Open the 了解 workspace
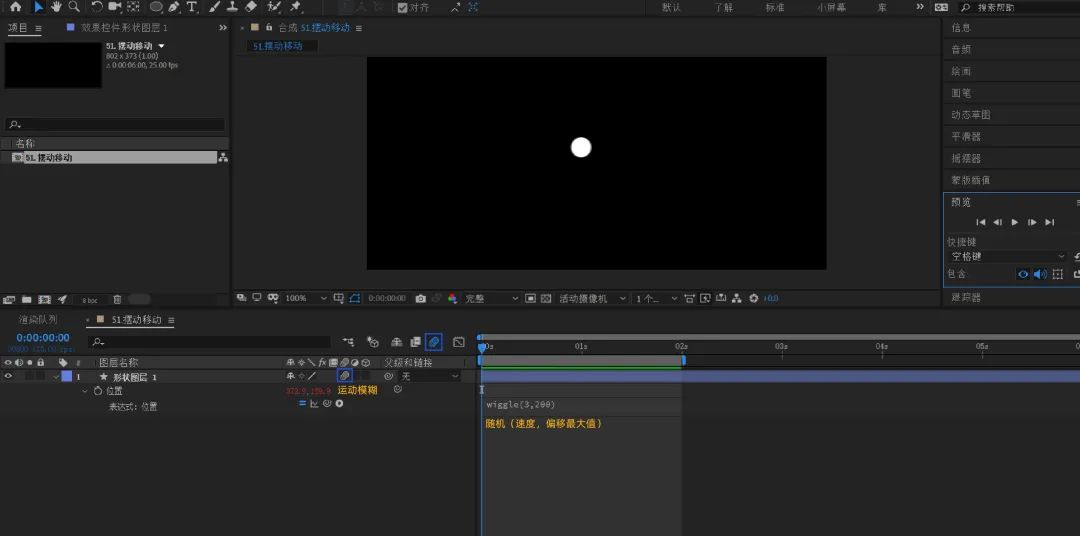This screenshot has height=536, width=1080. pyautogui.click(x=723, y=8)
